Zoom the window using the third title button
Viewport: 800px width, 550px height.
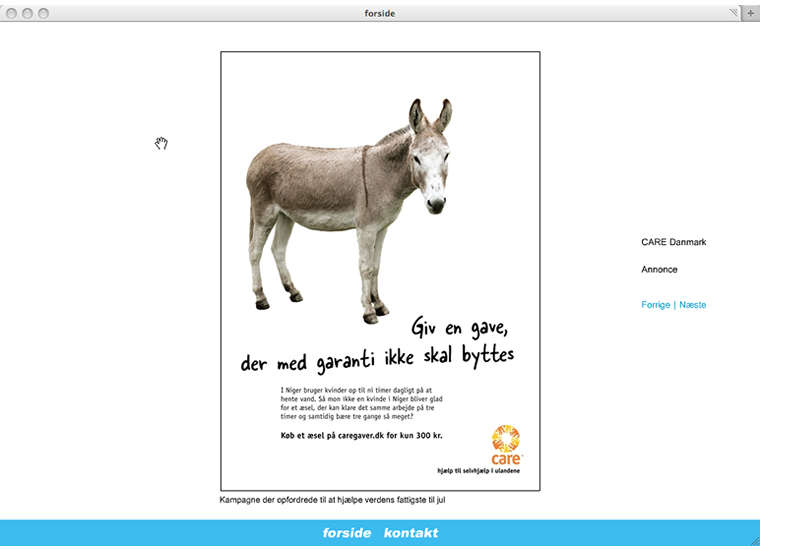[x=44, y=13]
